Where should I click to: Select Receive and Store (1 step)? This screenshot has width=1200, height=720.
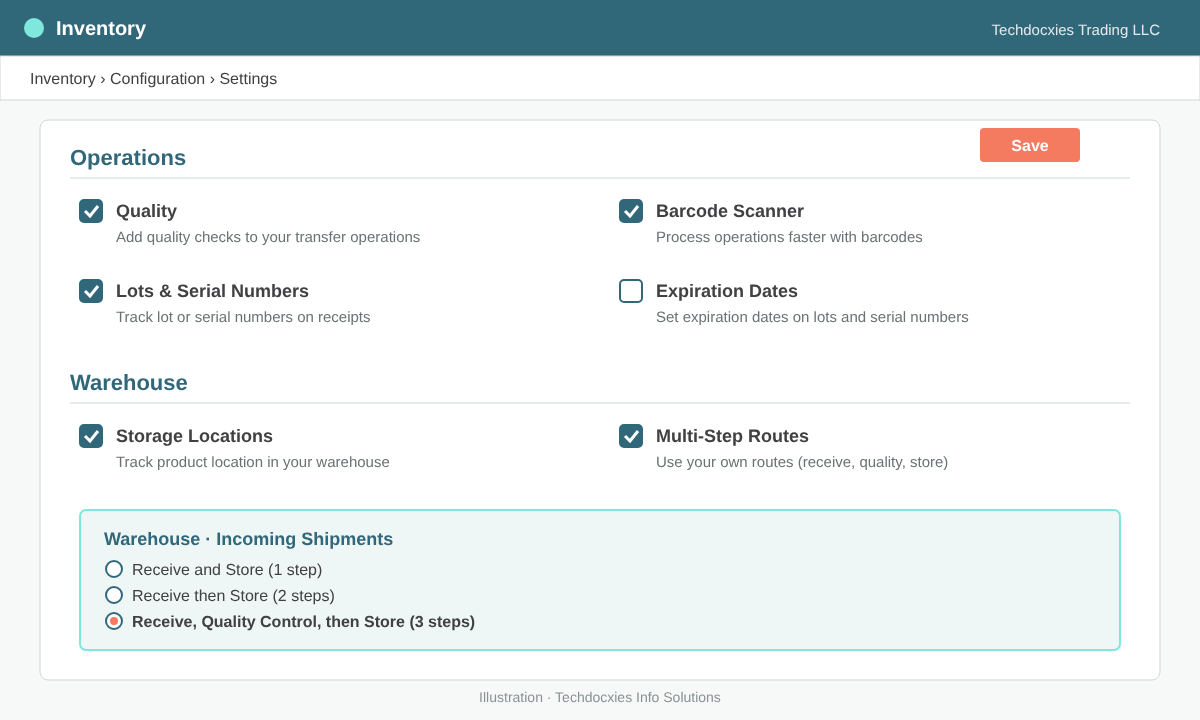point(114,569)
